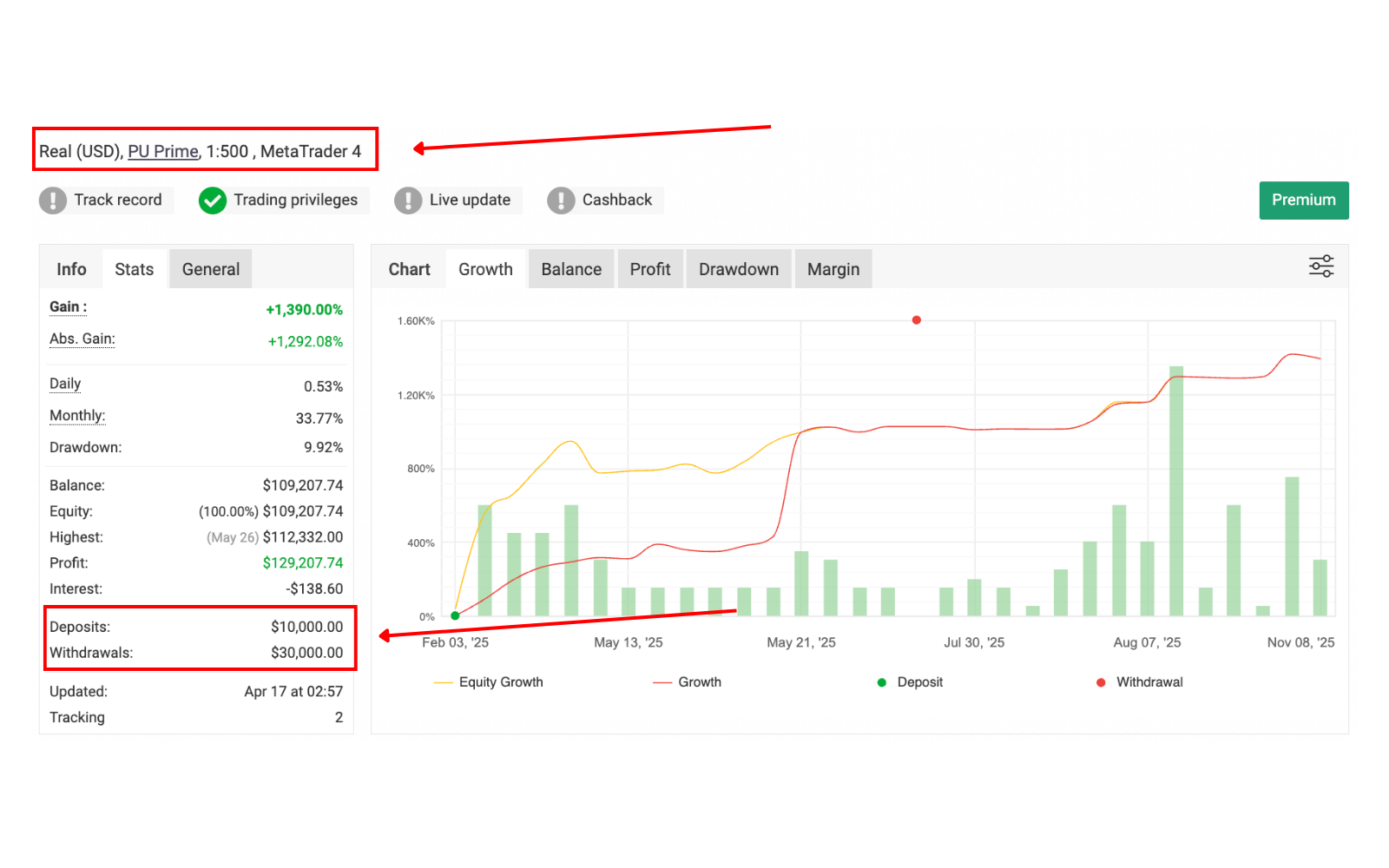The width and height of the screenshot is (1389, 868).
Task: Open the Drawdown chart tab
Action: 739,269
